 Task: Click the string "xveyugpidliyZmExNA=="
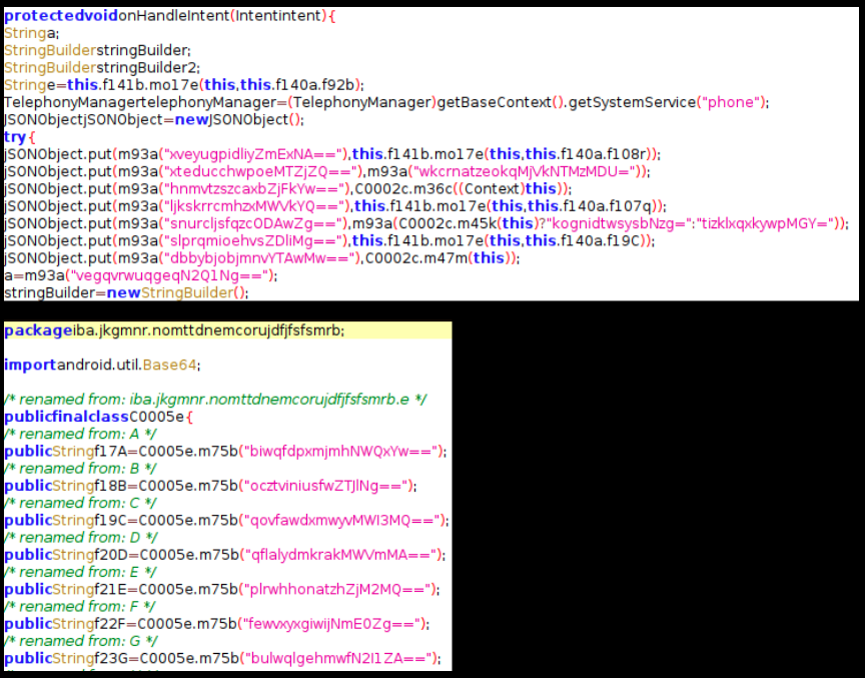pos(254,154)
